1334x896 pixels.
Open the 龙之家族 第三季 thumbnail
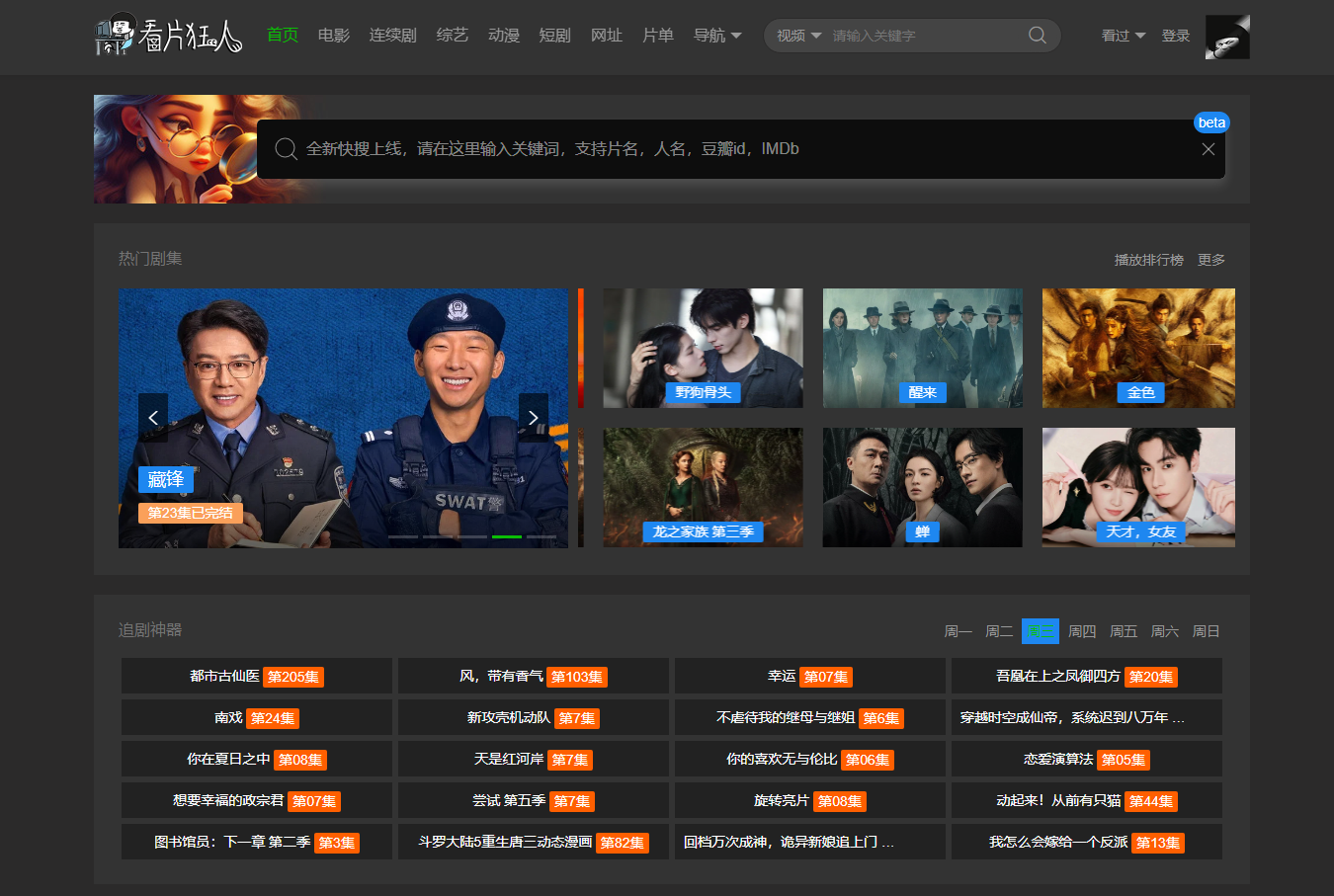[704, 487]
